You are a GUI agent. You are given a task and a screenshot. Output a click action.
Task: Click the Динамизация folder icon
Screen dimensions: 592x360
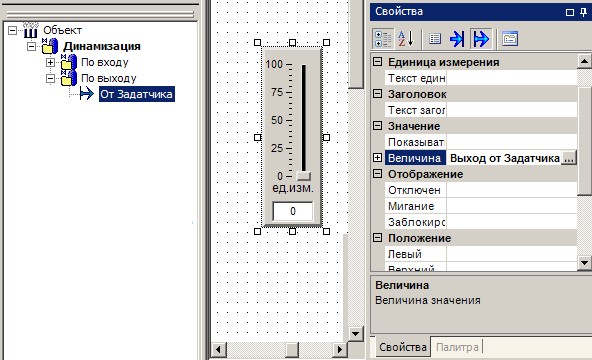point(50,46)
